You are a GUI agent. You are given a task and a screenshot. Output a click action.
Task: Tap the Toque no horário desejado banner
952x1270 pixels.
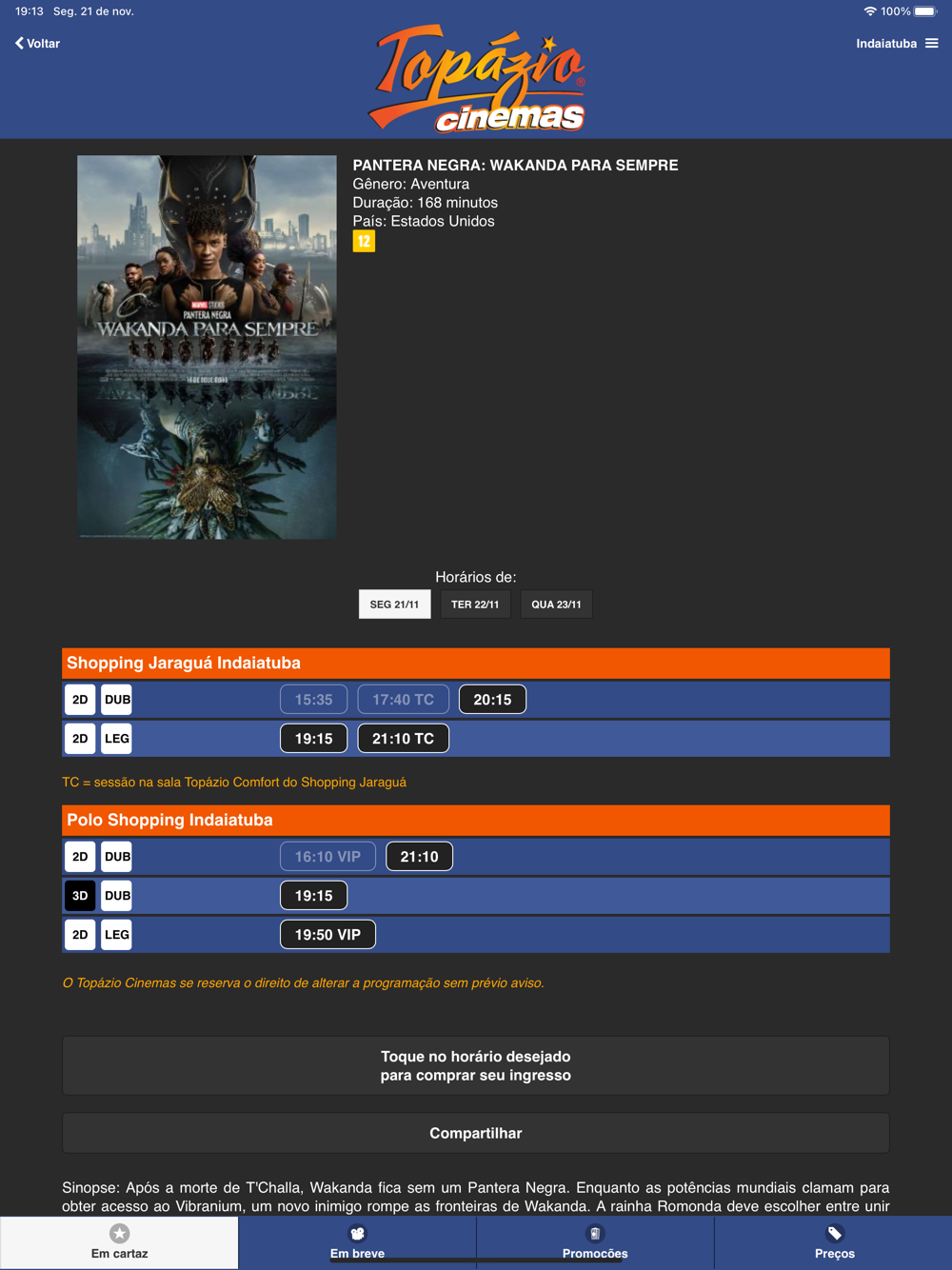pyautogui.click(x=476, y=1066)
